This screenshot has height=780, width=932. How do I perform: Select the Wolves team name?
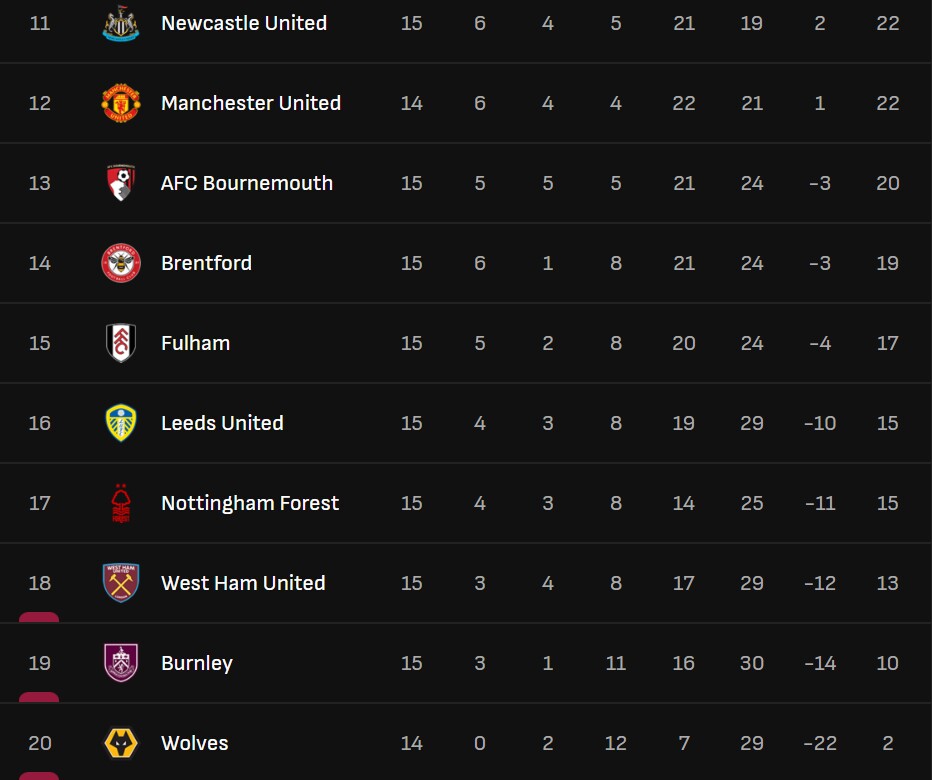(x=194, y=743)
